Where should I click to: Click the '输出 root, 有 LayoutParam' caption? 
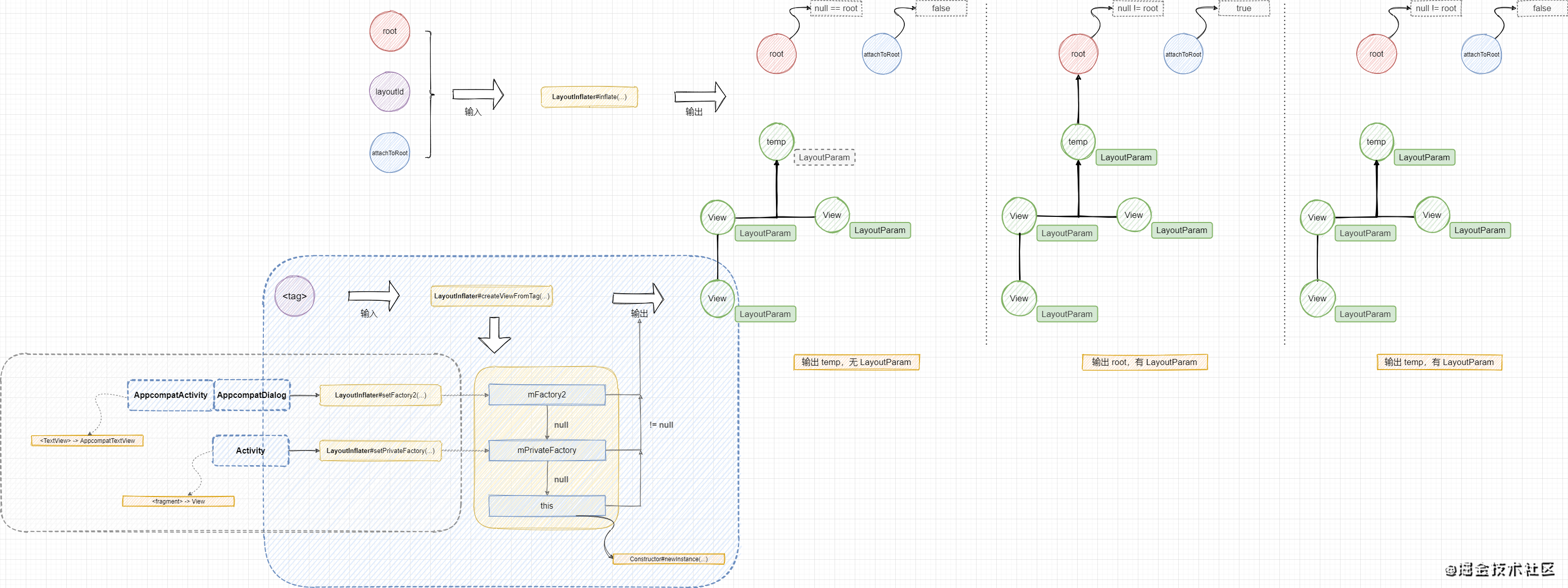click(1144, 362)
